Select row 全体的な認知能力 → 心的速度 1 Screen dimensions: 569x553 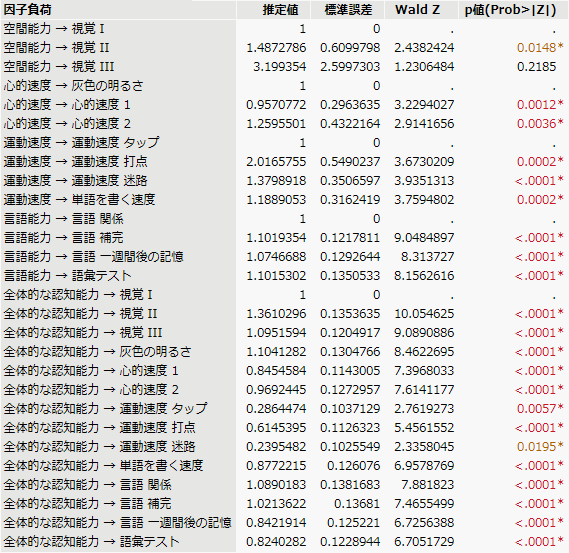point(284,370)
